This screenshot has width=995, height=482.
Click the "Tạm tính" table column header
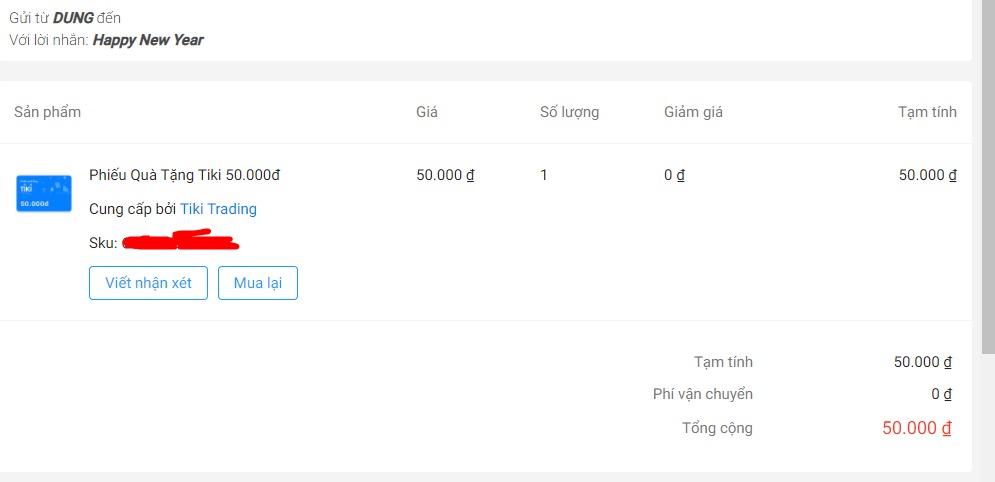click(x=927, y=112)
